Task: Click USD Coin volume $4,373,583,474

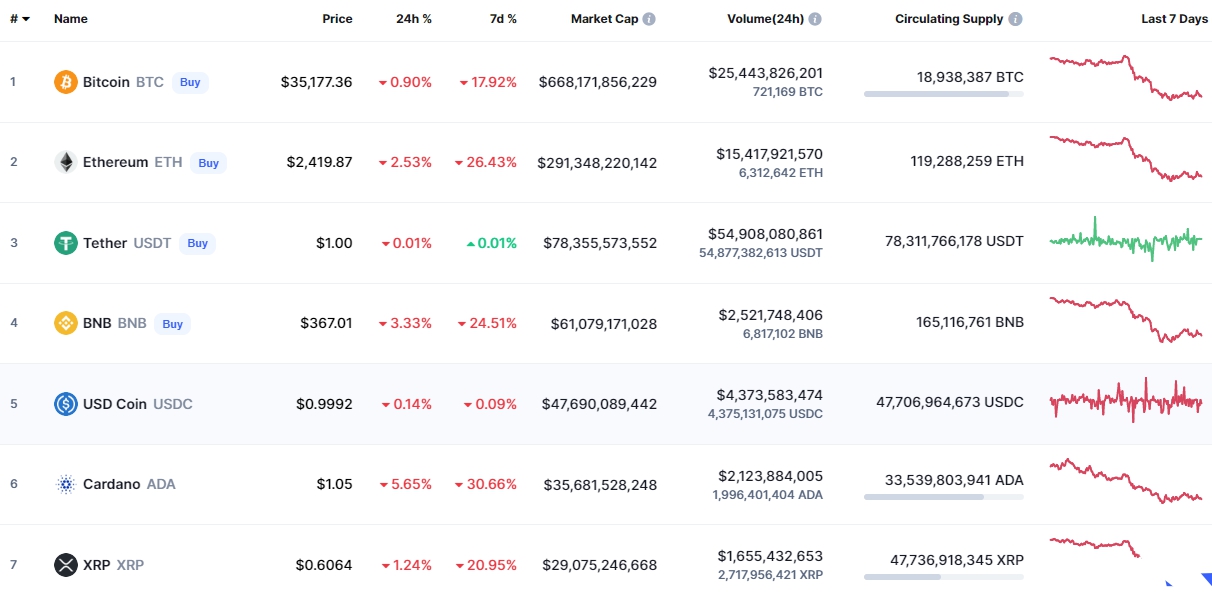Action: (x=770, y=395)
